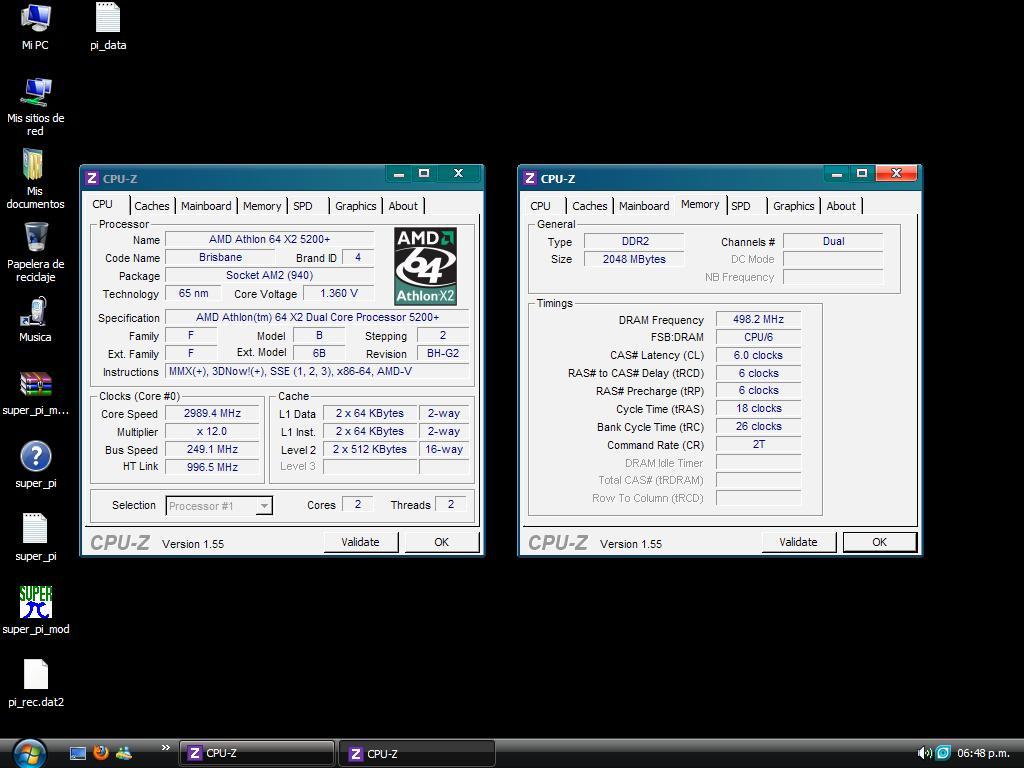Open the Papelera de reciclaje icon
The height and width of the screenshot is (768, 1024).
click(36, 238)
